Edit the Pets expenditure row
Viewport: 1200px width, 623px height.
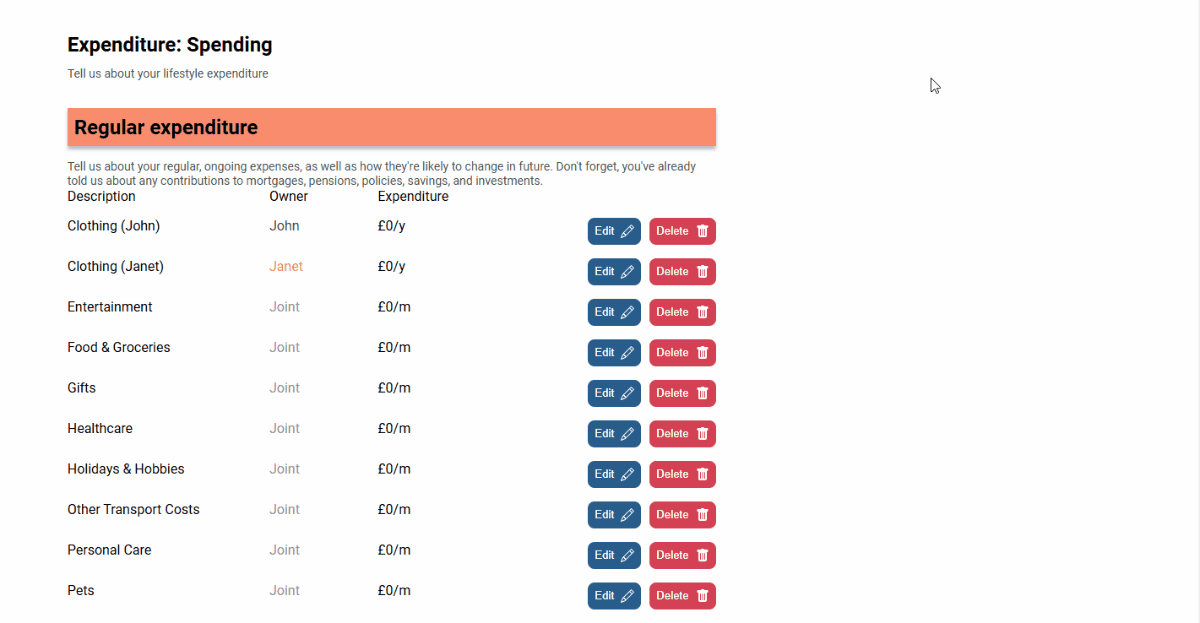coord(613,596)
